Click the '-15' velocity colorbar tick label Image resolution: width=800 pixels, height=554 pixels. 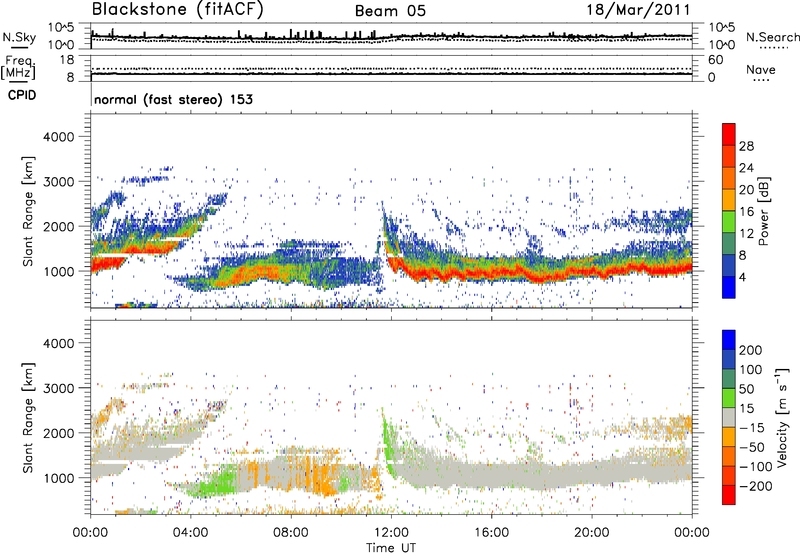pos(752,427)
